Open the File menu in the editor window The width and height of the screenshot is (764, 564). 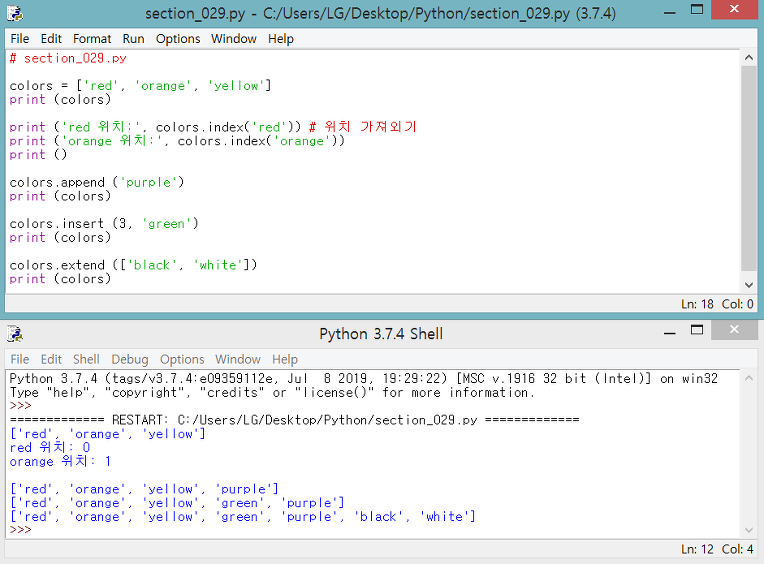pyautogui.click(x=20, y=38)
